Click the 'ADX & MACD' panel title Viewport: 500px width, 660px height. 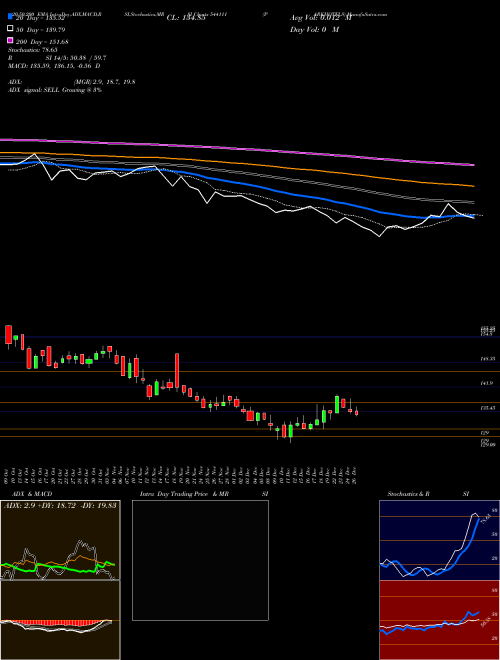(x=32, y=494)
